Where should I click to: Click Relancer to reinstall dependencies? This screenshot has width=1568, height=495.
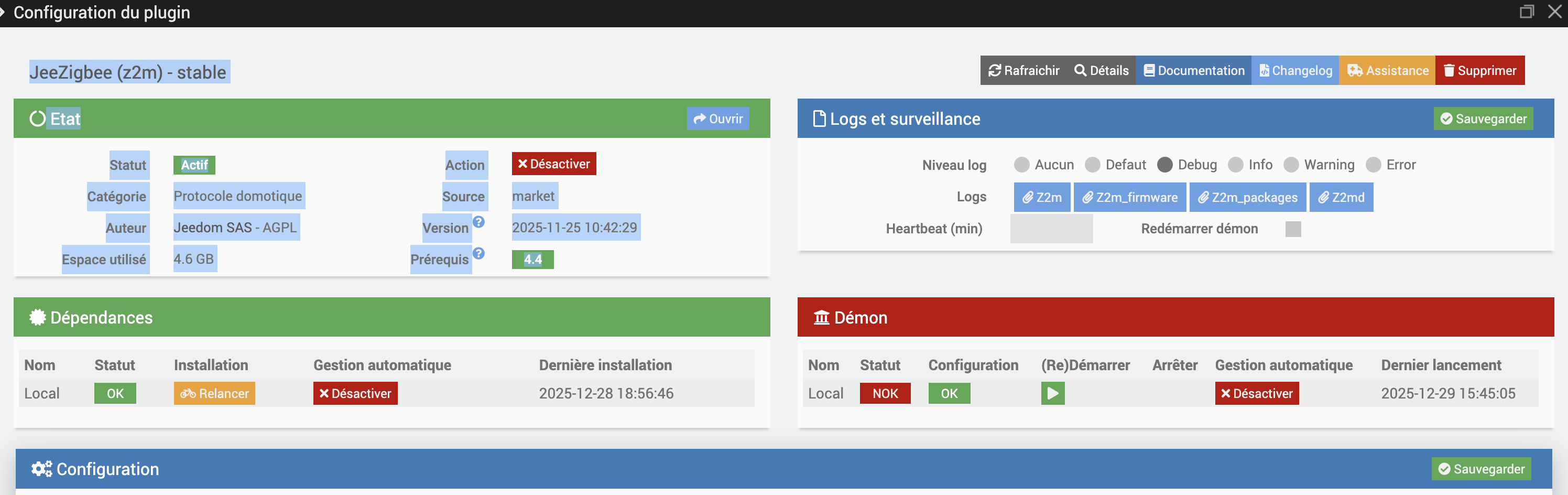(214, 394)
